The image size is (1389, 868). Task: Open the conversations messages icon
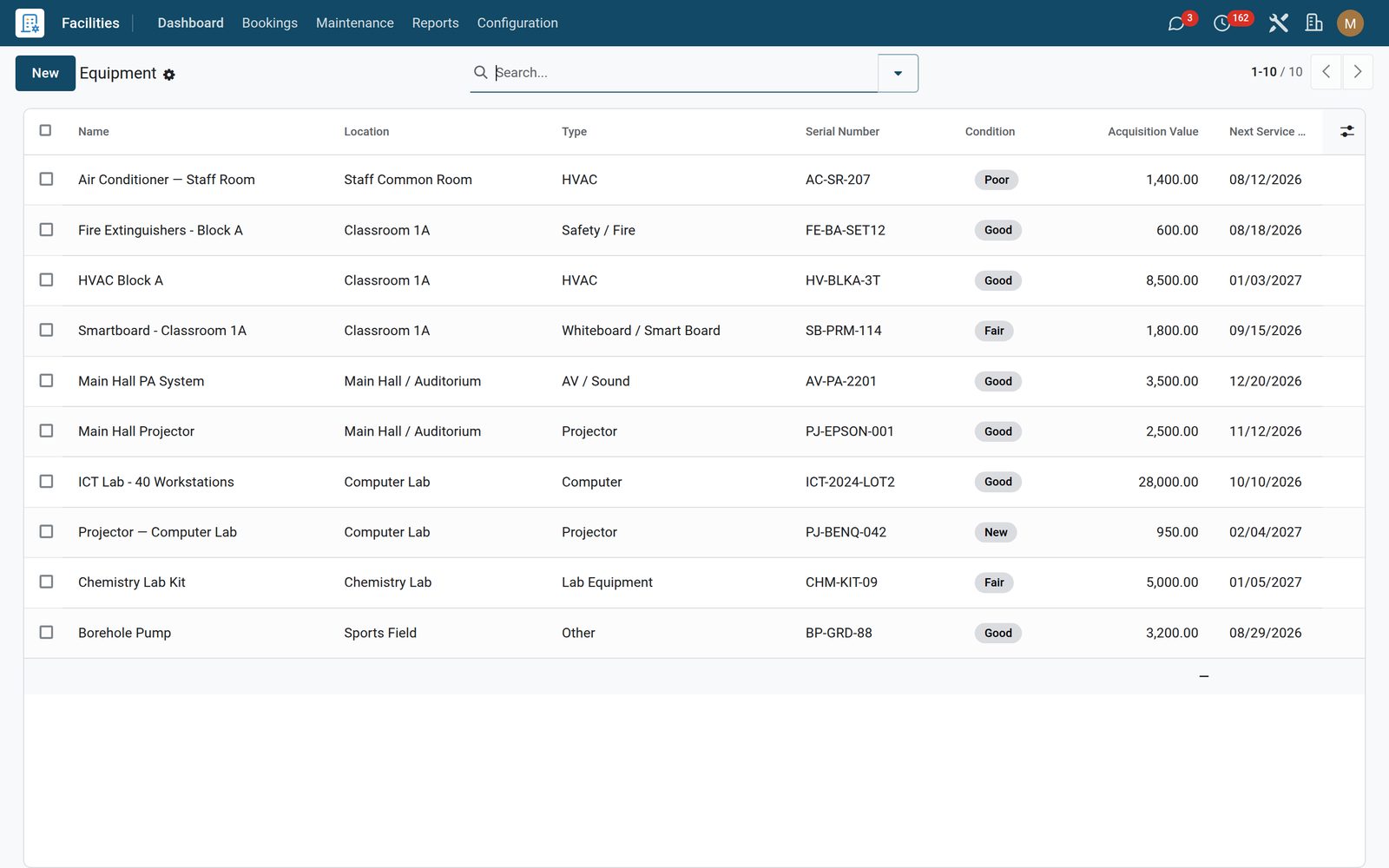[1176, 23]
